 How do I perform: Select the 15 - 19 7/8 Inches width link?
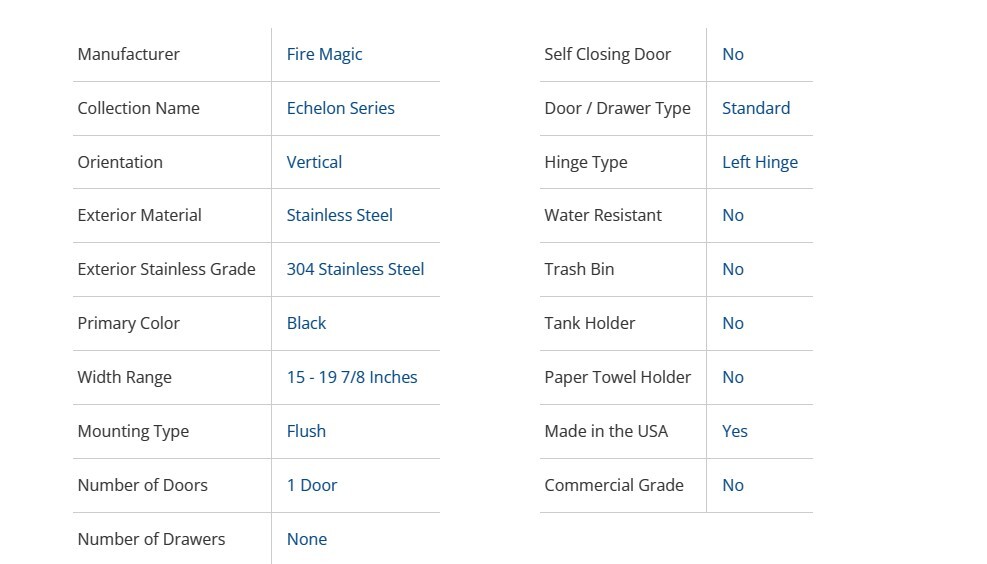(351, 377)
